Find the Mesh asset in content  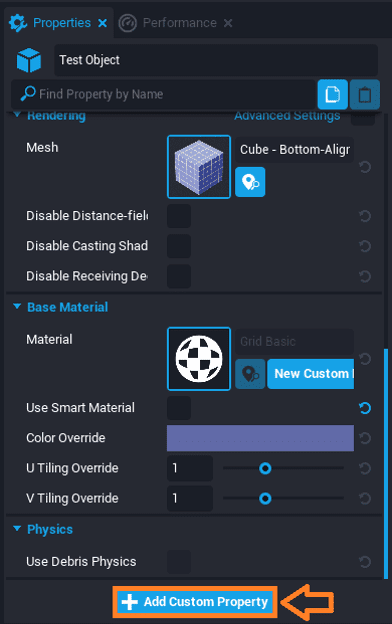click(250, 182)
